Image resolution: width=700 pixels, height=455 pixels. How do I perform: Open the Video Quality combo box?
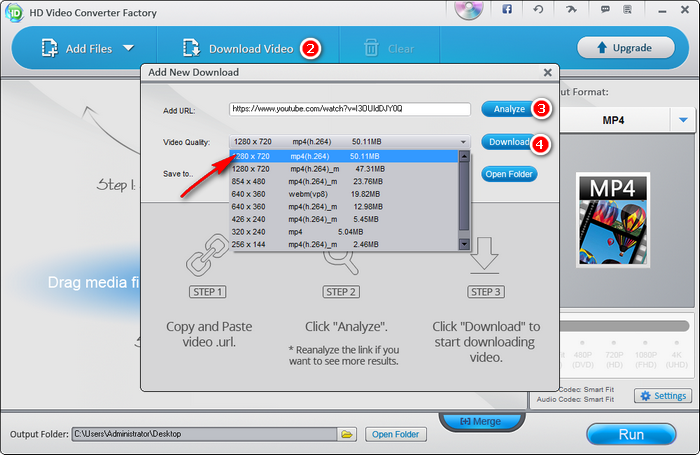[x=350, y=142]
